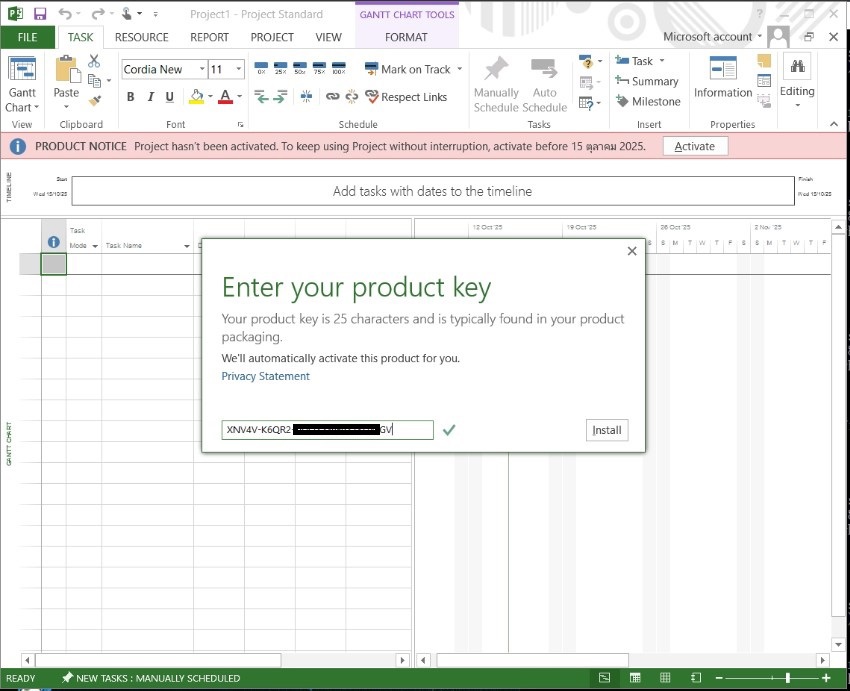Click the Link Tasks chain icon
This screenshot has height=691, width=850.
click(x=332, y=96)
